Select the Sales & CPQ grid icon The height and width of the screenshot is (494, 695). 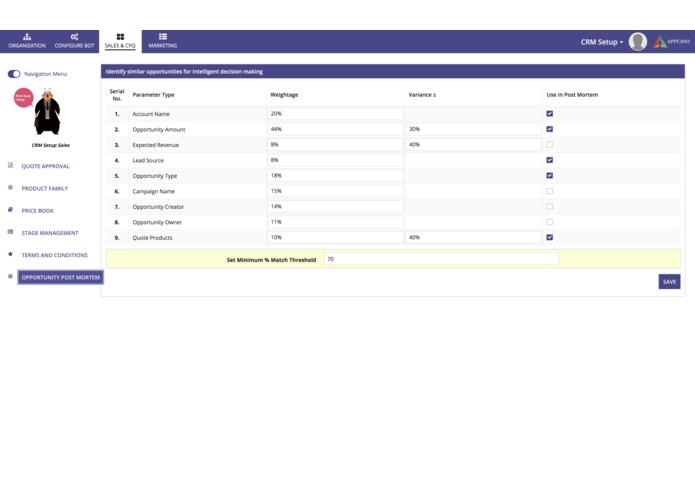[120, 37]
